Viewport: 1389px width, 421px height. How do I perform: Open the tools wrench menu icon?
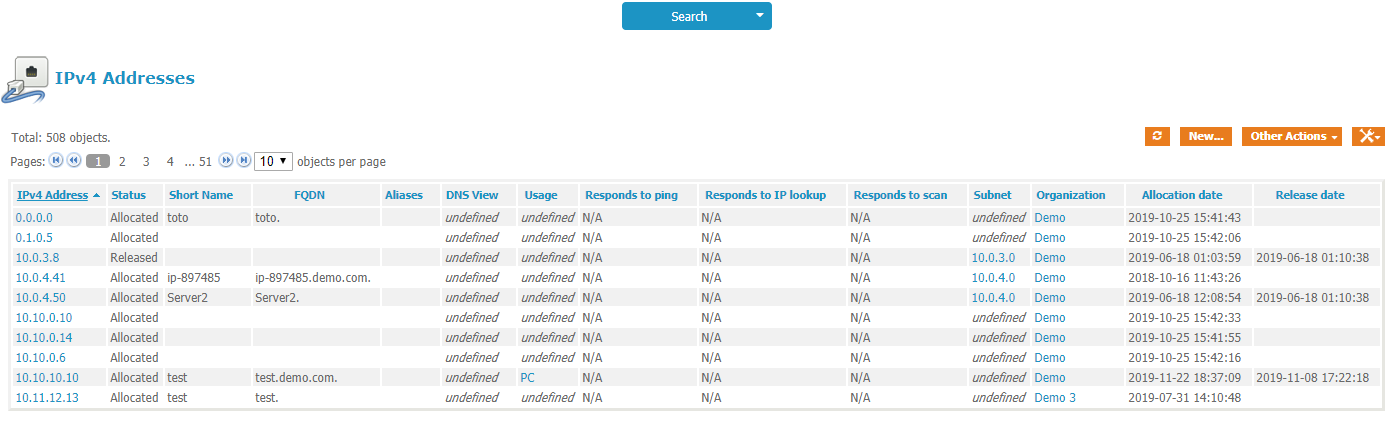point(1368,136)
